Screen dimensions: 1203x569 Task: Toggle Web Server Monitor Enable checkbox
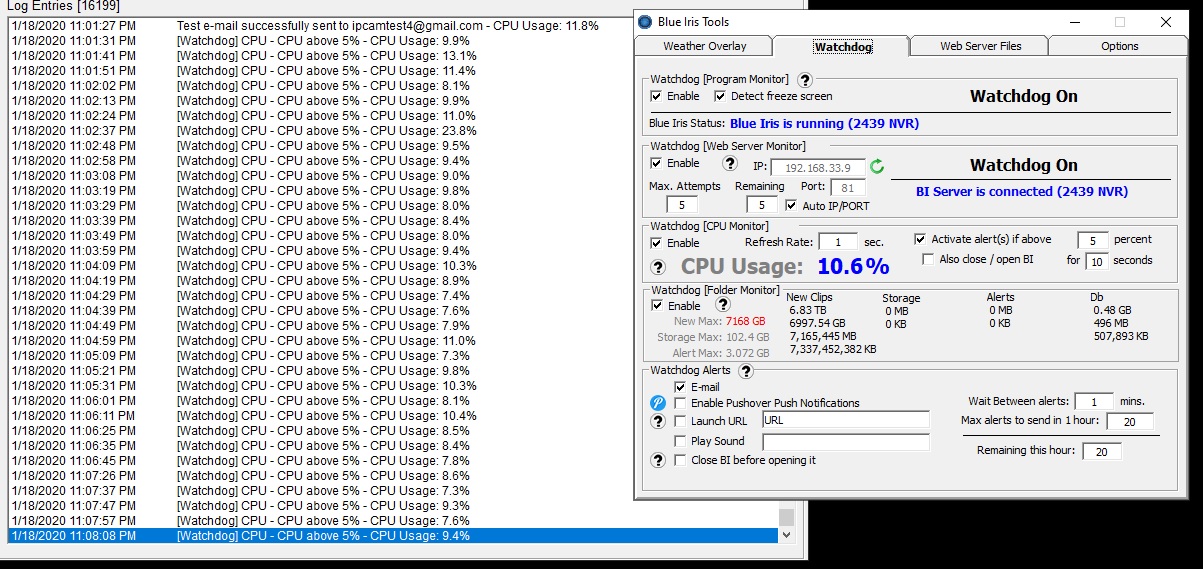pyautogui.click(x=656, y=163)
